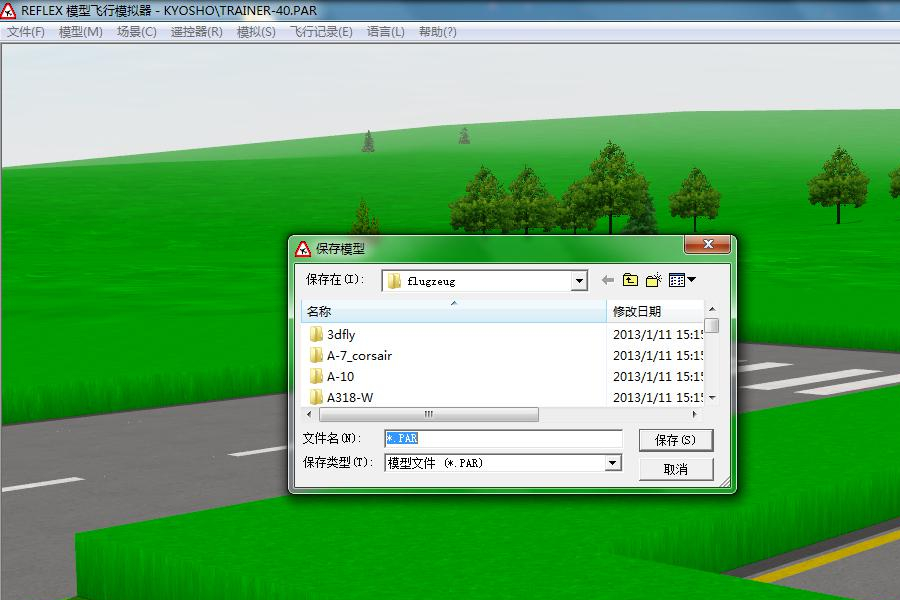Open the 语言(L) menu
Image resolution: width=900 pixels, height=600 pixels.
[385, 32]
